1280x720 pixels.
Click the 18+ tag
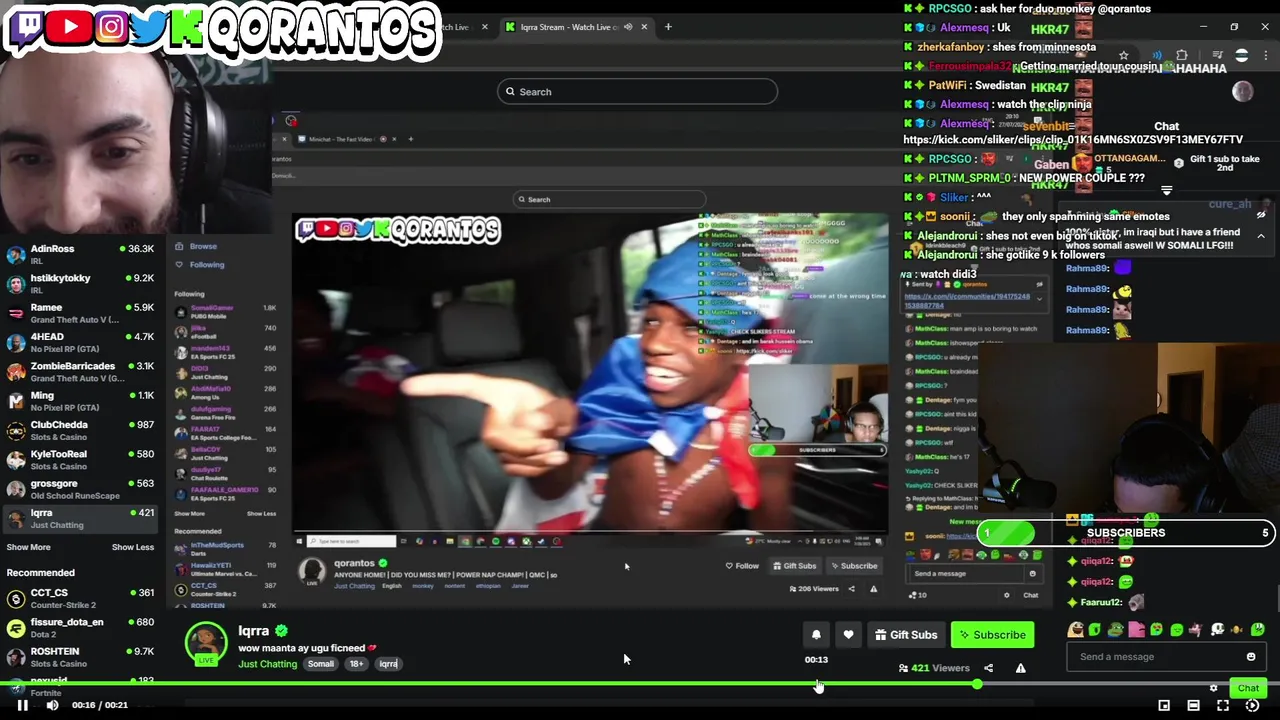[x=356, y=664]
